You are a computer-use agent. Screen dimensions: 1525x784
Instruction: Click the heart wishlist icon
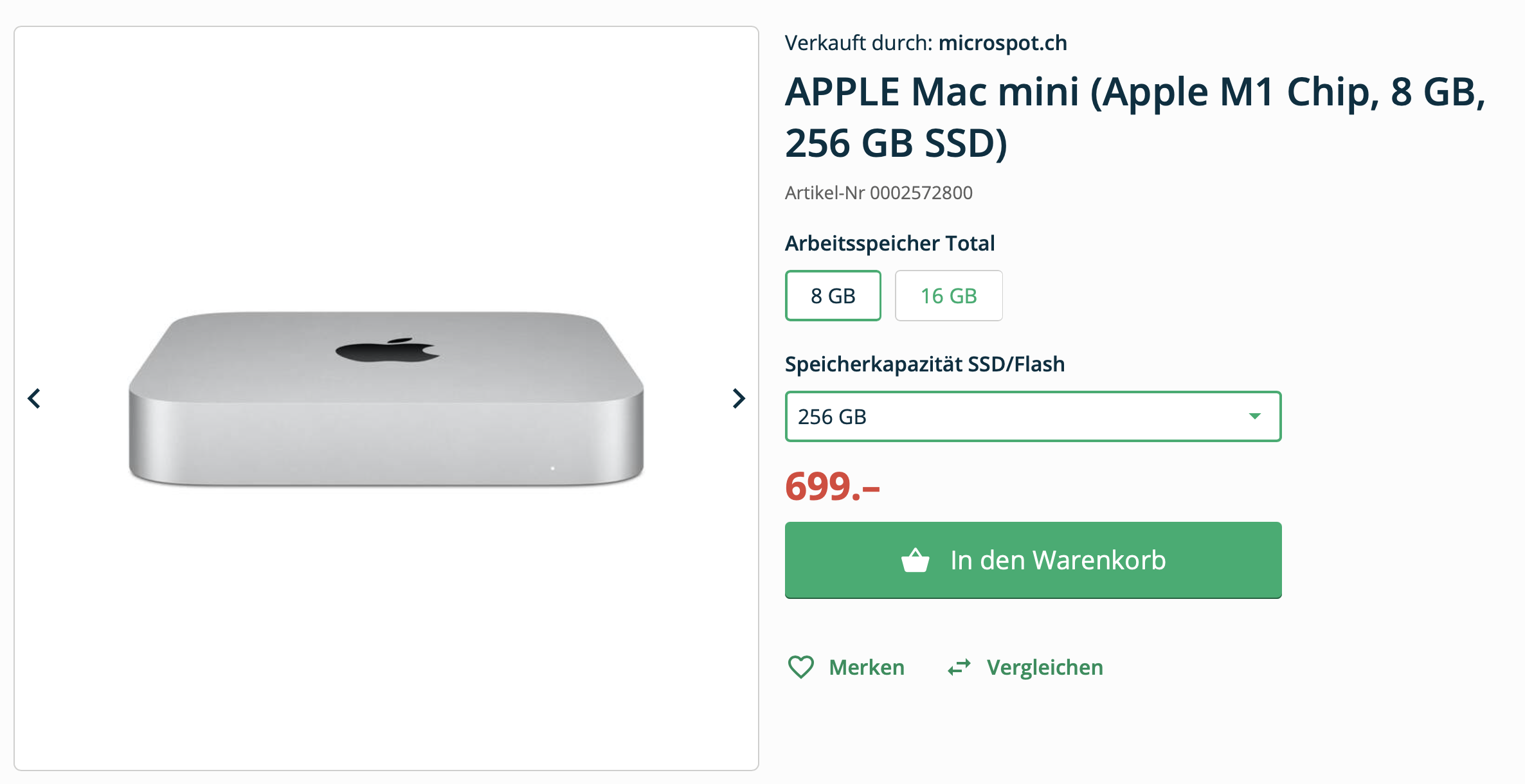[x=801, y=667]
